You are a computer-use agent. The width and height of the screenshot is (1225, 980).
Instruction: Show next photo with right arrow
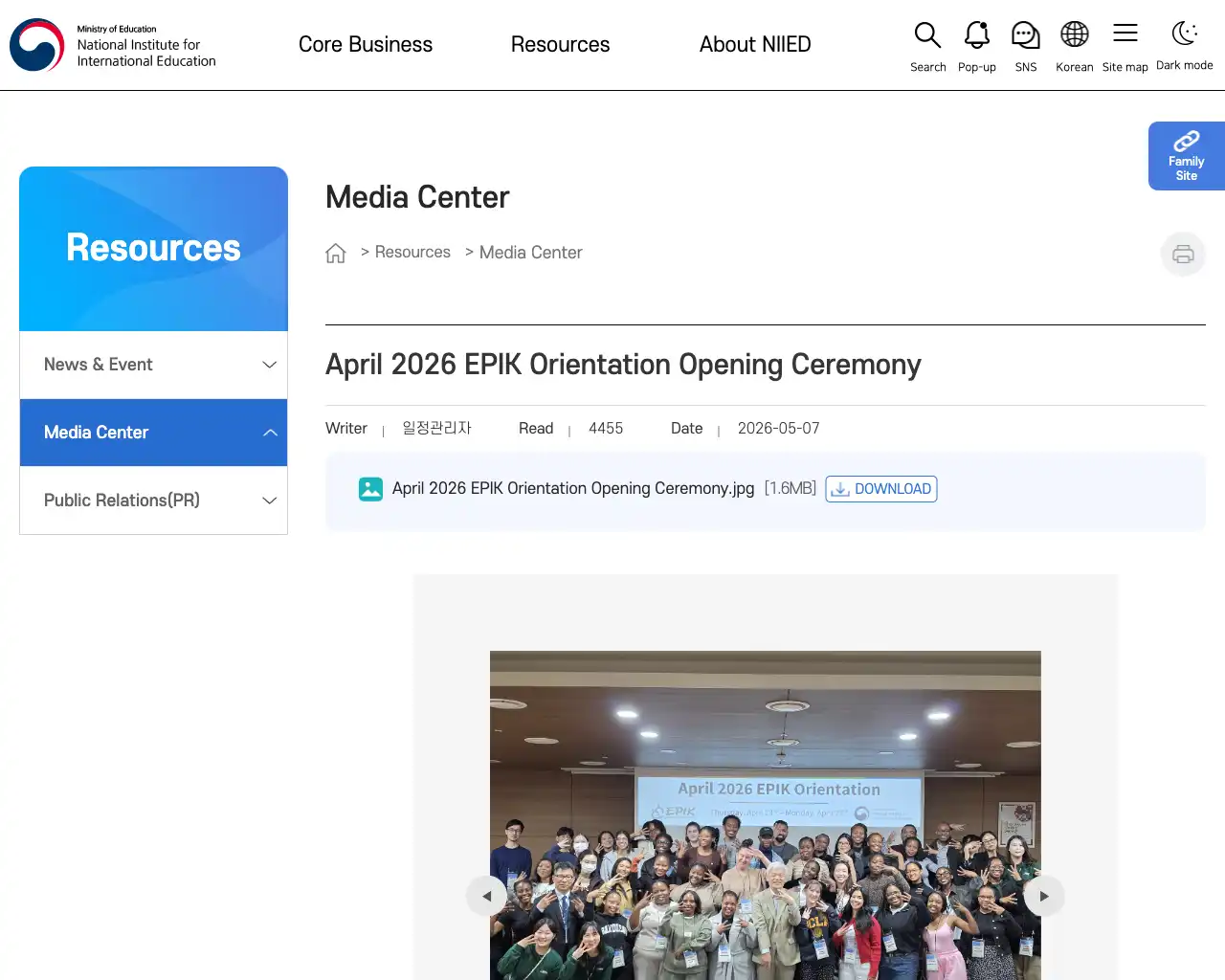[x=1044, y=897]
